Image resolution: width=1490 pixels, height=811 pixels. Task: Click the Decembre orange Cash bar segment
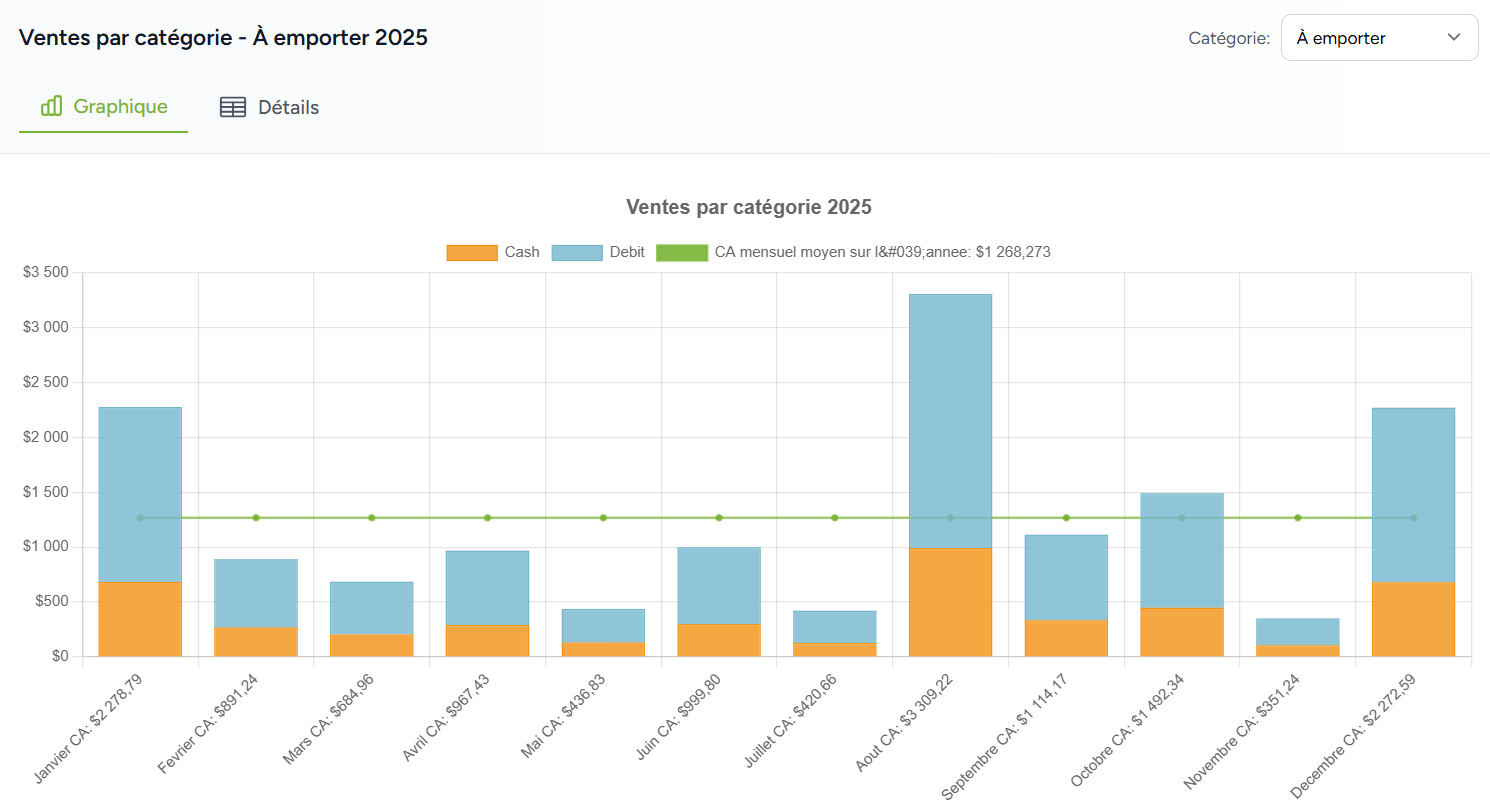pyautogui.click(x=1413, y=619)
